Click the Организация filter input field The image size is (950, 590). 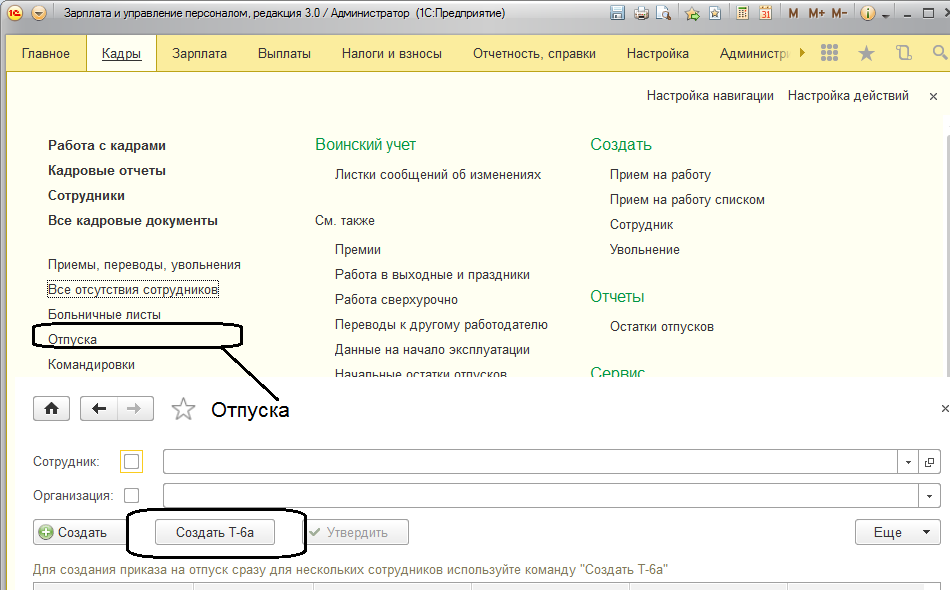click(541, 496)
